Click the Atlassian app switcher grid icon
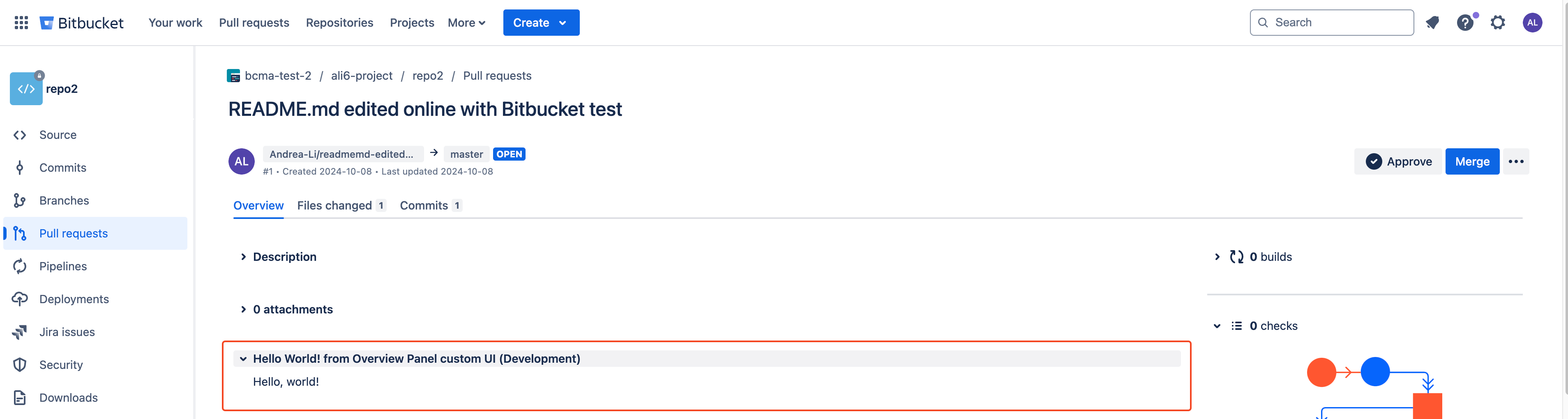Image resolution: width=1568 pixels, height=419 pixels. [21, 23]
